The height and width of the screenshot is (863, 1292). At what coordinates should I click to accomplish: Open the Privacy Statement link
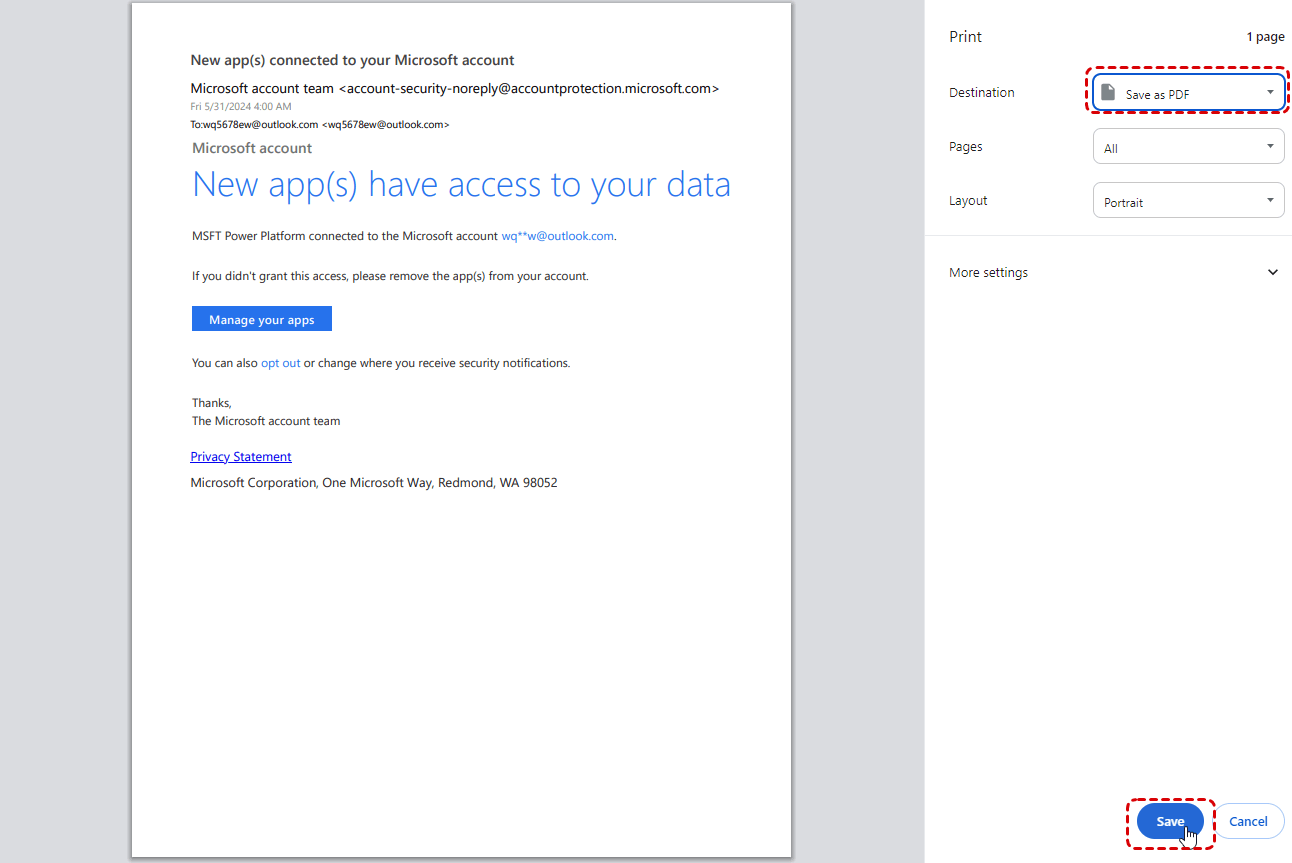click(x=241, y=457)
